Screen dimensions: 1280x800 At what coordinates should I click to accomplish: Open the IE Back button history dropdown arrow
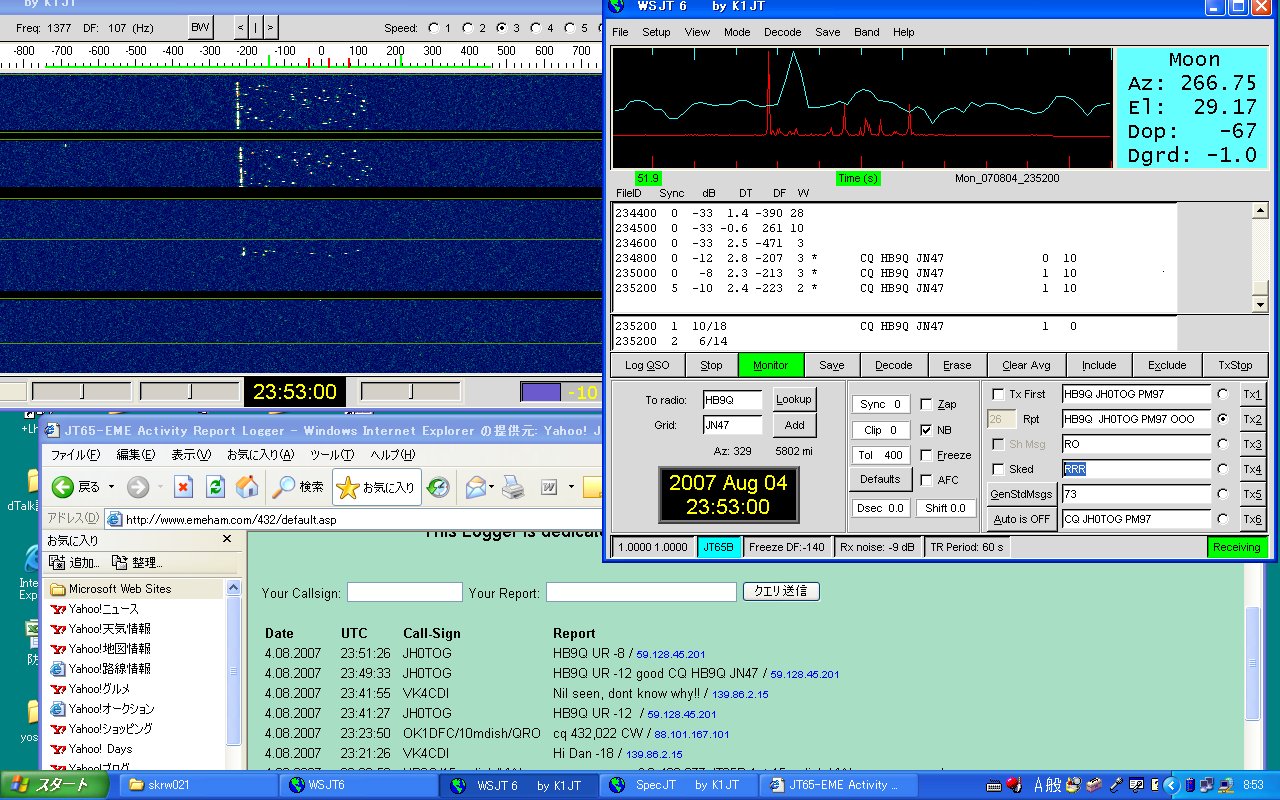(111, 487)
